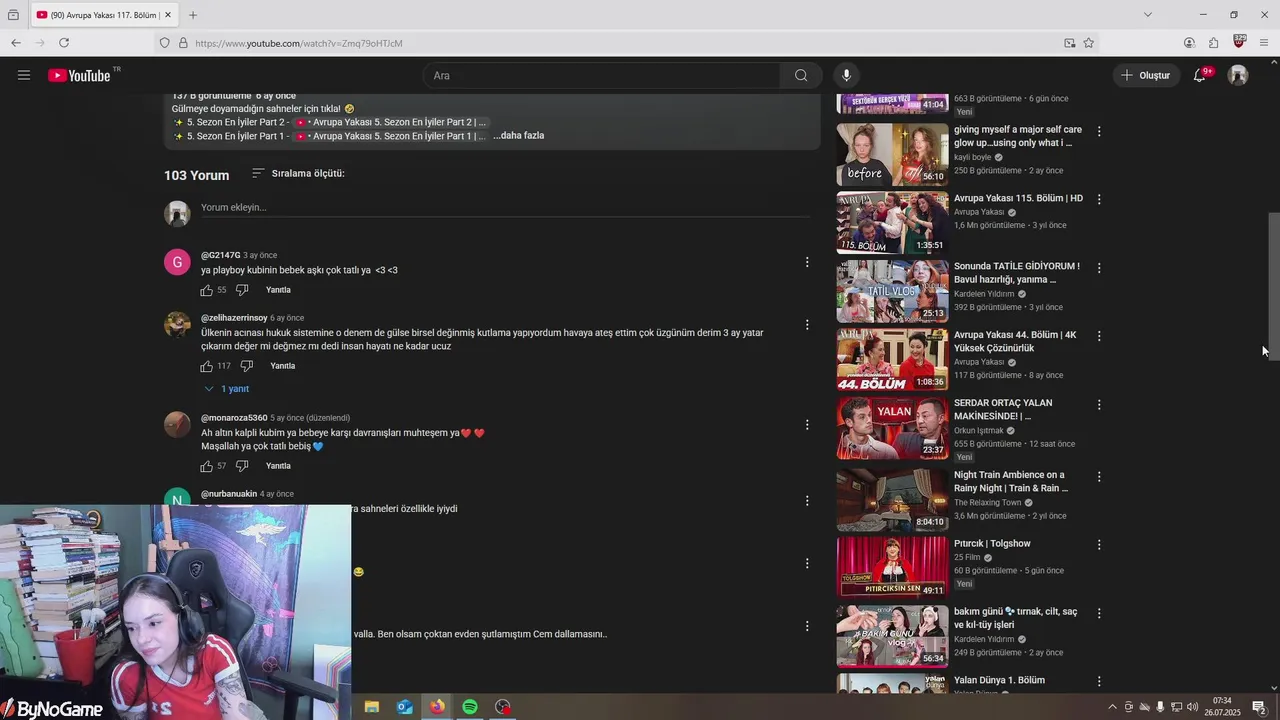Reply to @monaroza5360 with Yanıtla
The width and height of the screenshot is (1280, 720).
[278, 466]
